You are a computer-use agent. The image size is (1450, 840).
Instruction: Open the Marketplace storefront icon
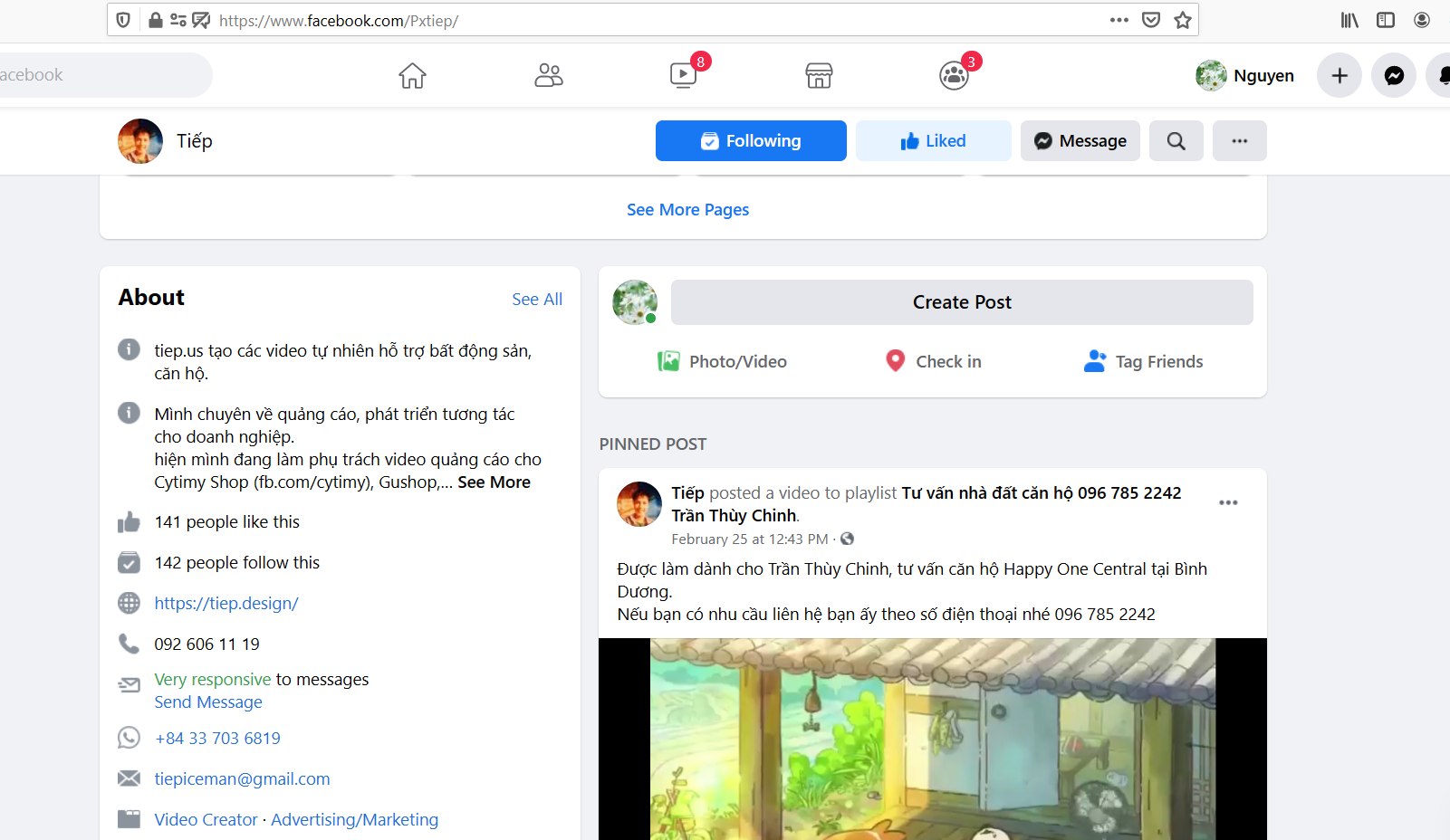point(819,75)
